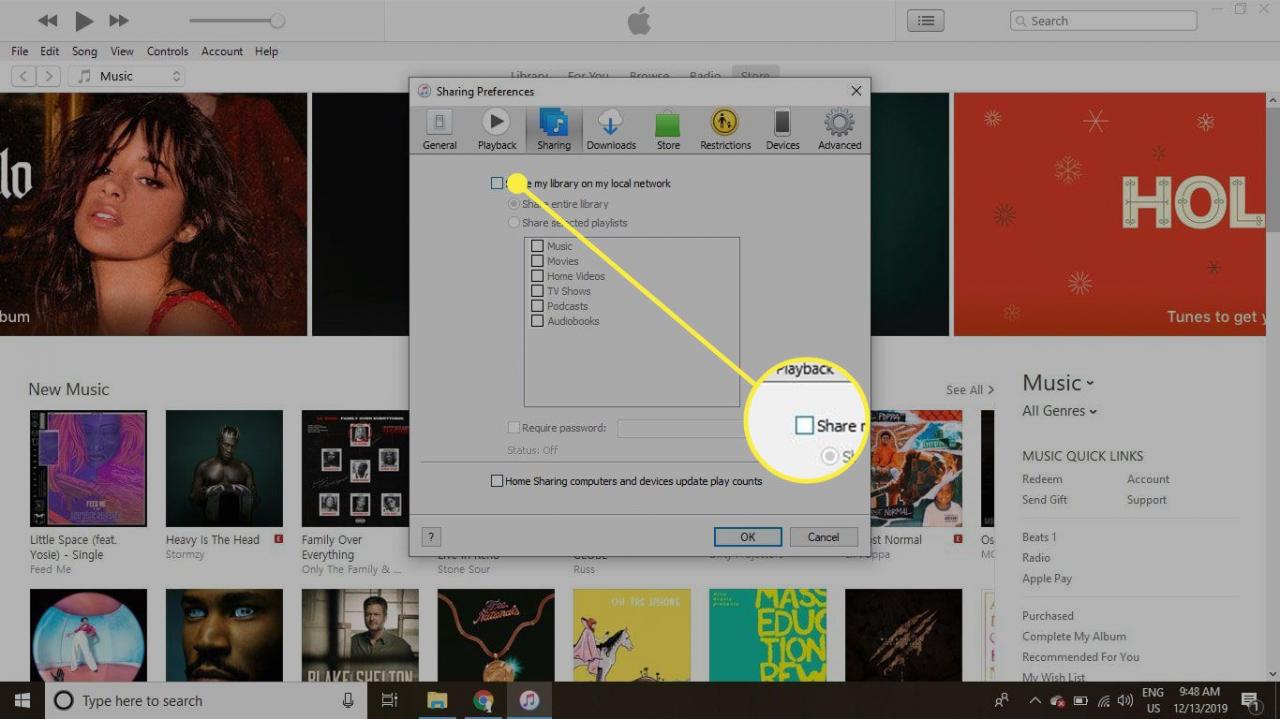
Task: Click OK in Sharing Preferences
Action: pos(747,537)
